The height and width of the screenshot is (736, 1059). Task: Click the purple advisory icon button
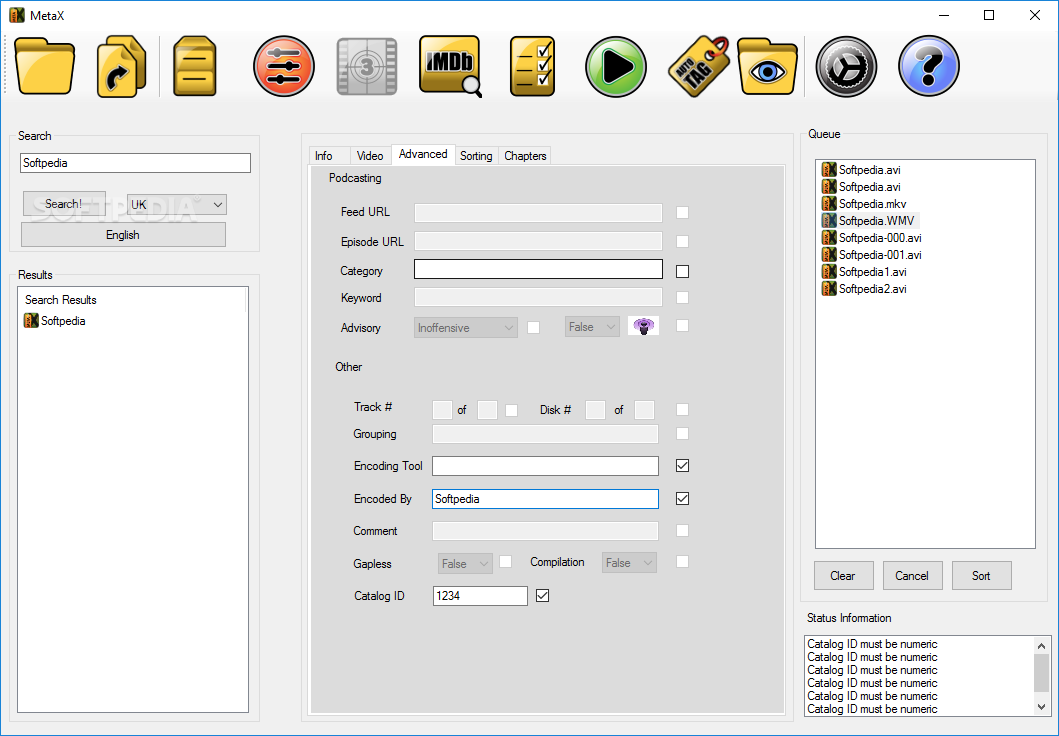(643, 326)
